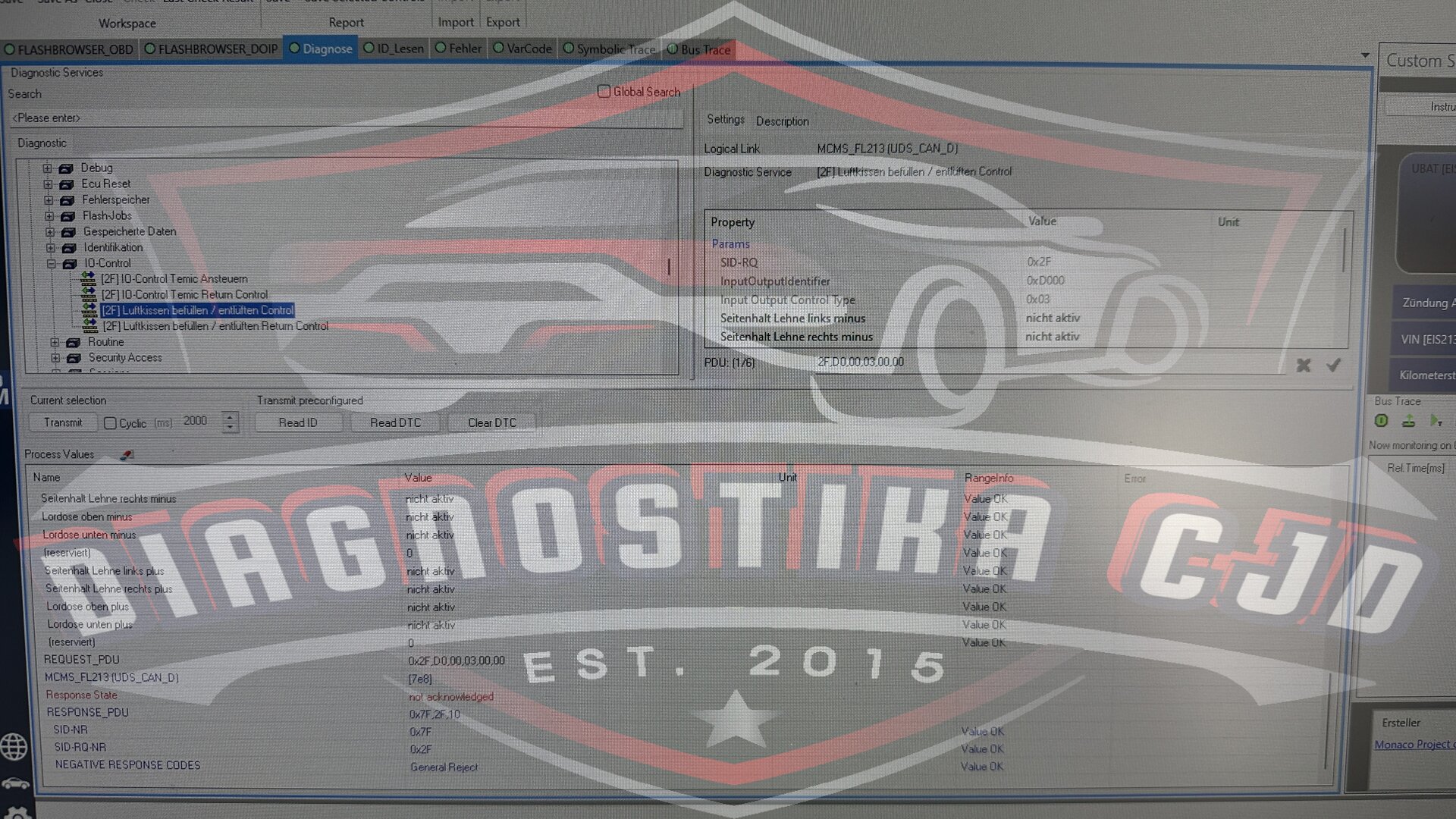Image resolution: width=1456 pixels, height=819 pixels.
Task: Switch to the VarCode tab
Action: [522, 49]
